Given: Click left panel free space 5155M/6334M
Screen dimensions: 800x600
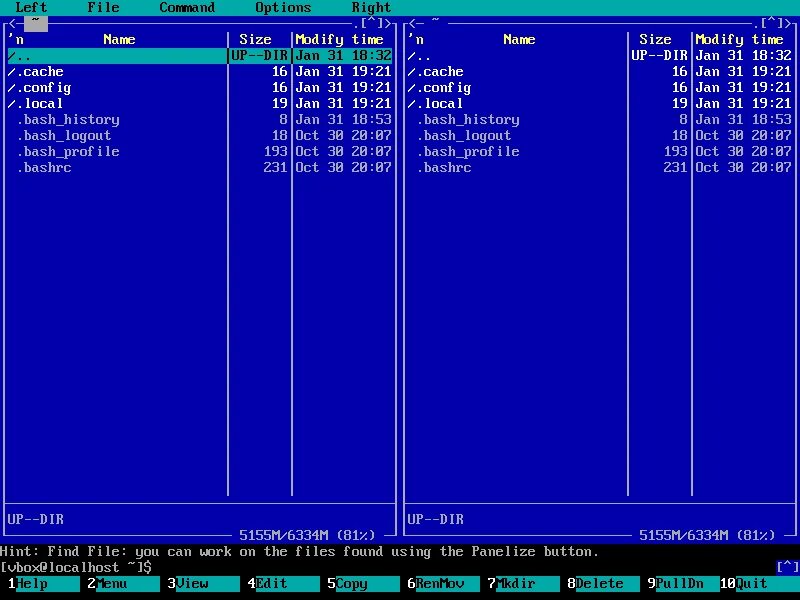Looking at the screenshot, I should click(307, 535).
